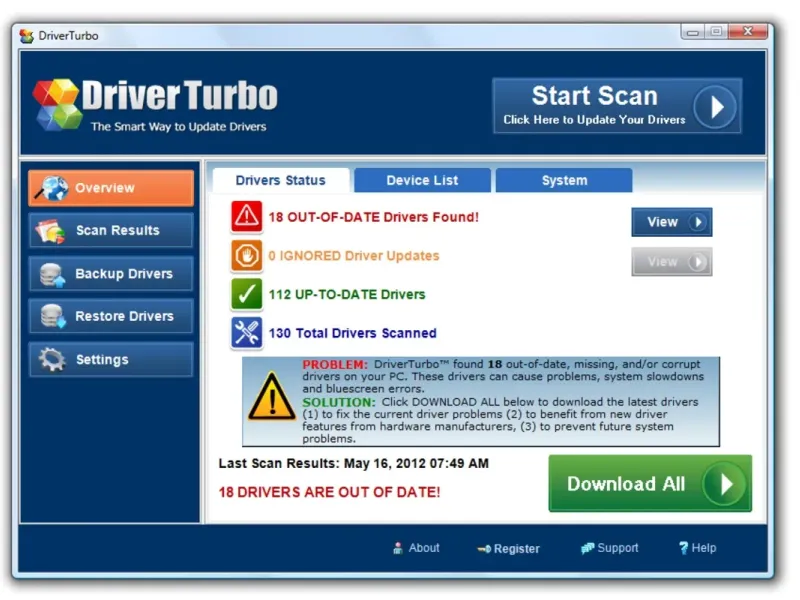The height and width of the screenshot is (600, 800).
Task: Switch to the System tab
Action: click(x=564, y=181)
